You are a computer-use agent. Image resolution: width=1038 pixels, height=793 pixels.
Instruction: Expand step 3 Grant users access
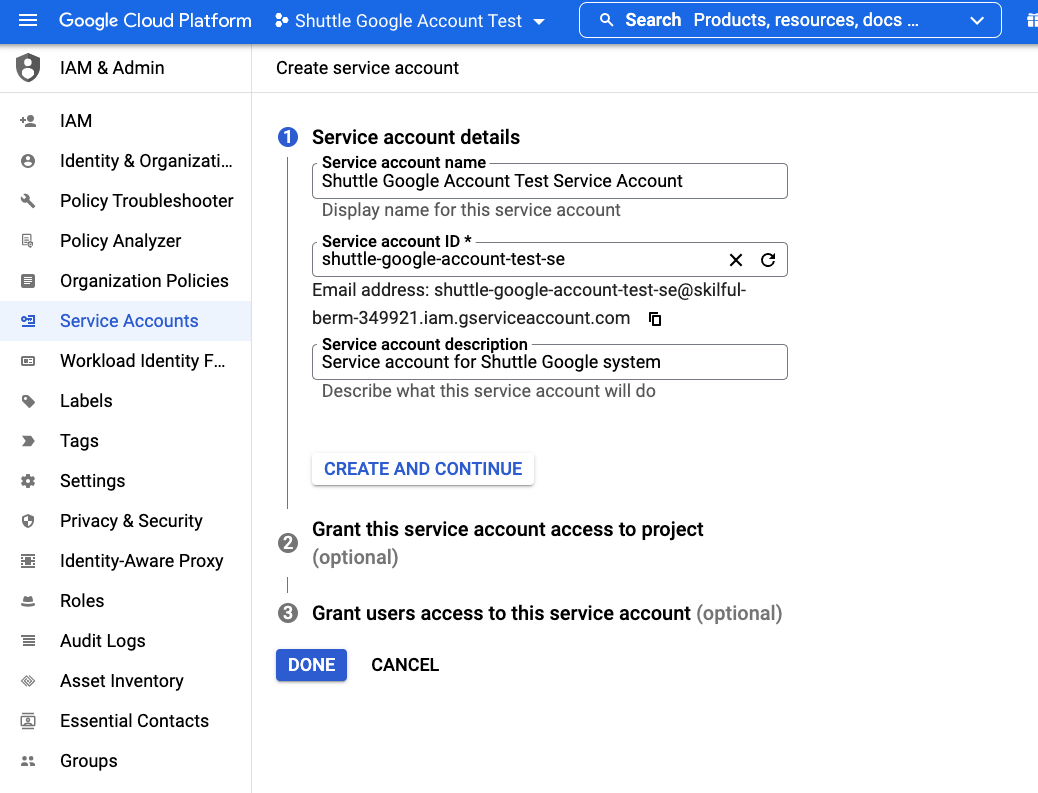click(x=501, y=613)
